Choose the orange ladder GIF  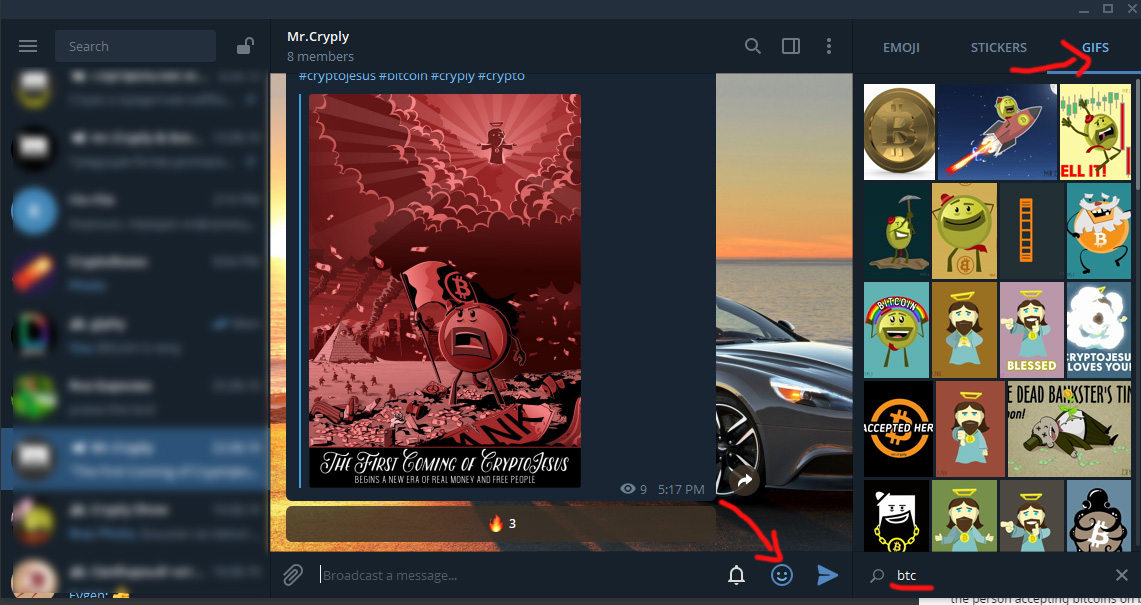tap(1031, 231)
